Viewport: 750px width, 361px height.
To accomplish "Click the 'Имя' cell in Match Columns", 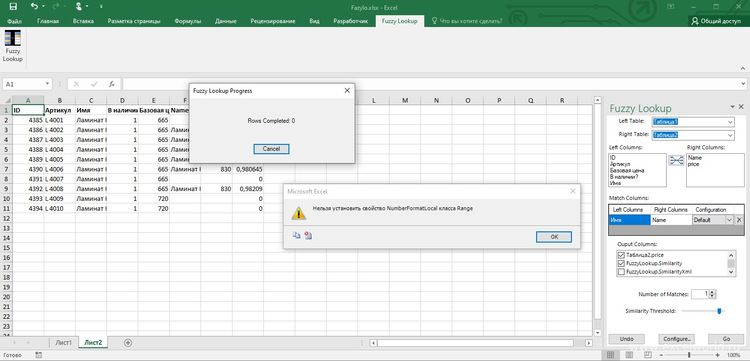I will point(629,220).
